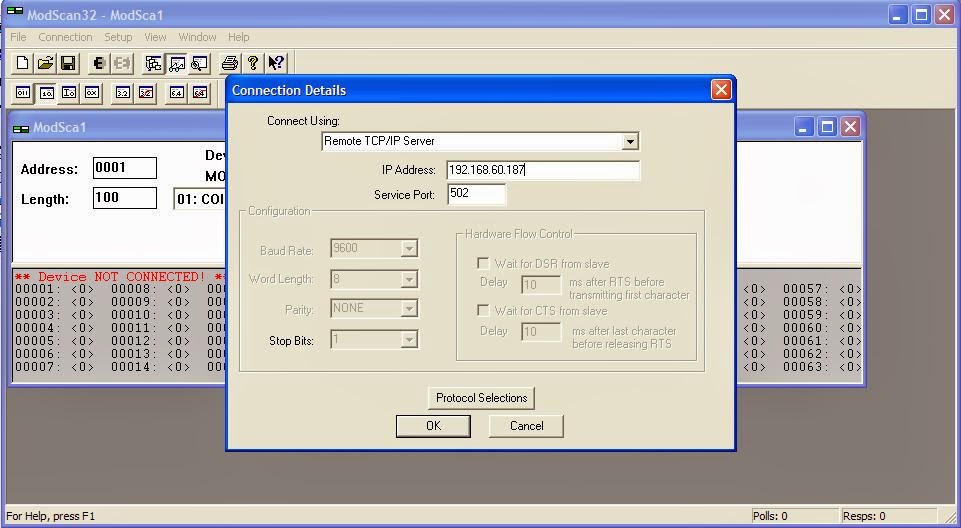Close the Connection Details dialog with red X
Viewport: 961px width, 528px height.
(x=721, y=90)
